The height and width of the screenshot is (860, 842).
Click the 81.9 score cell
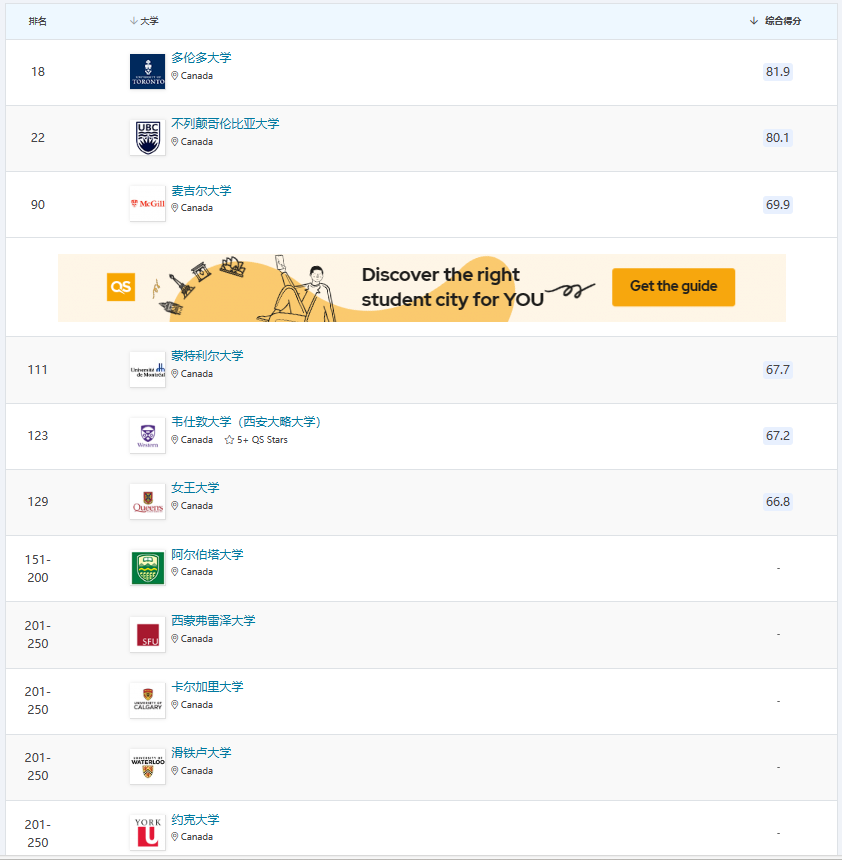778,72
